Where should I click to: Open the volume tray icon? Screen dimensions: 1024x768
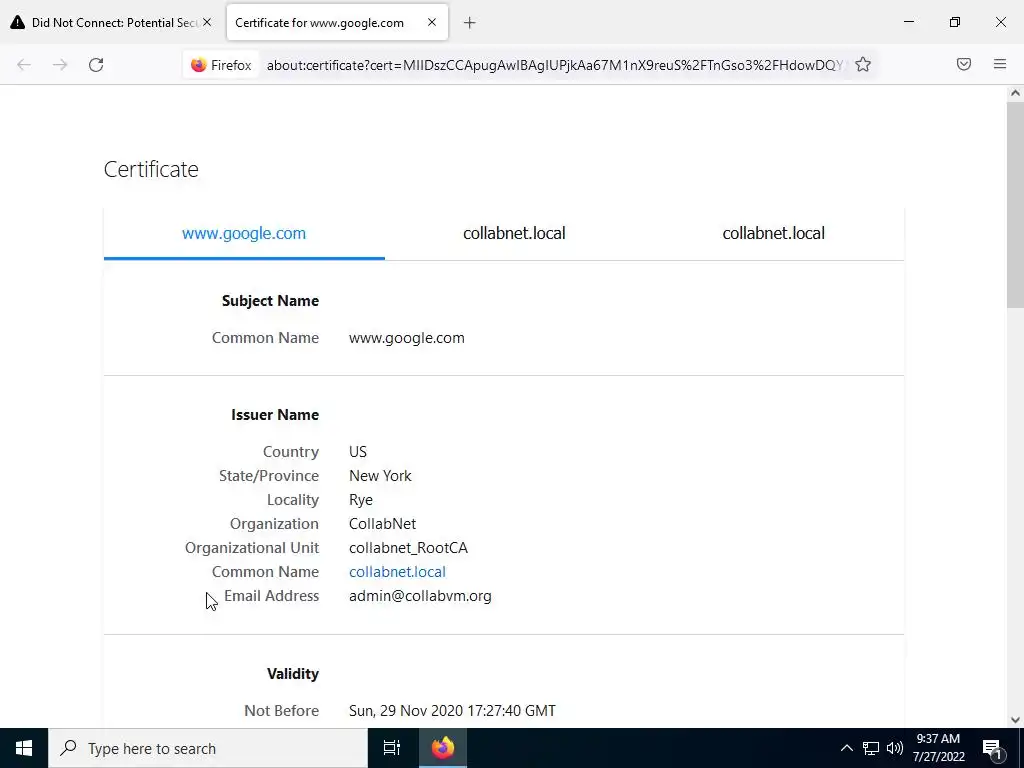[895, 748]
